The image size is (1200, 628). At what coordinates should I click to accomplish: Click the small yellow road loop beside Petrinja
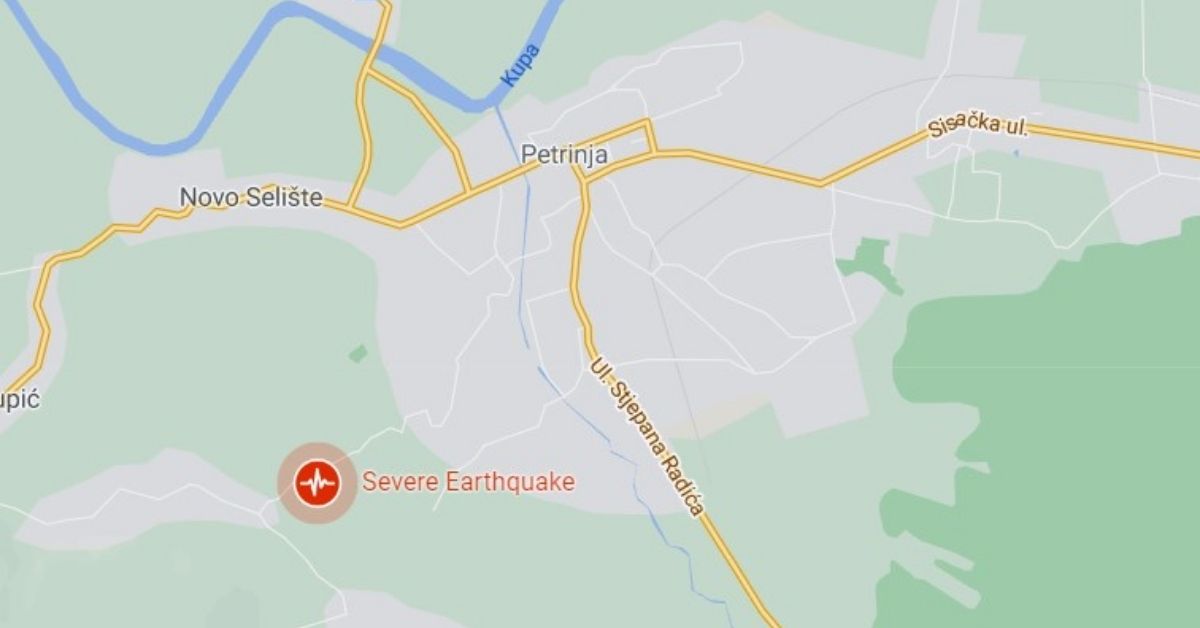617,149
